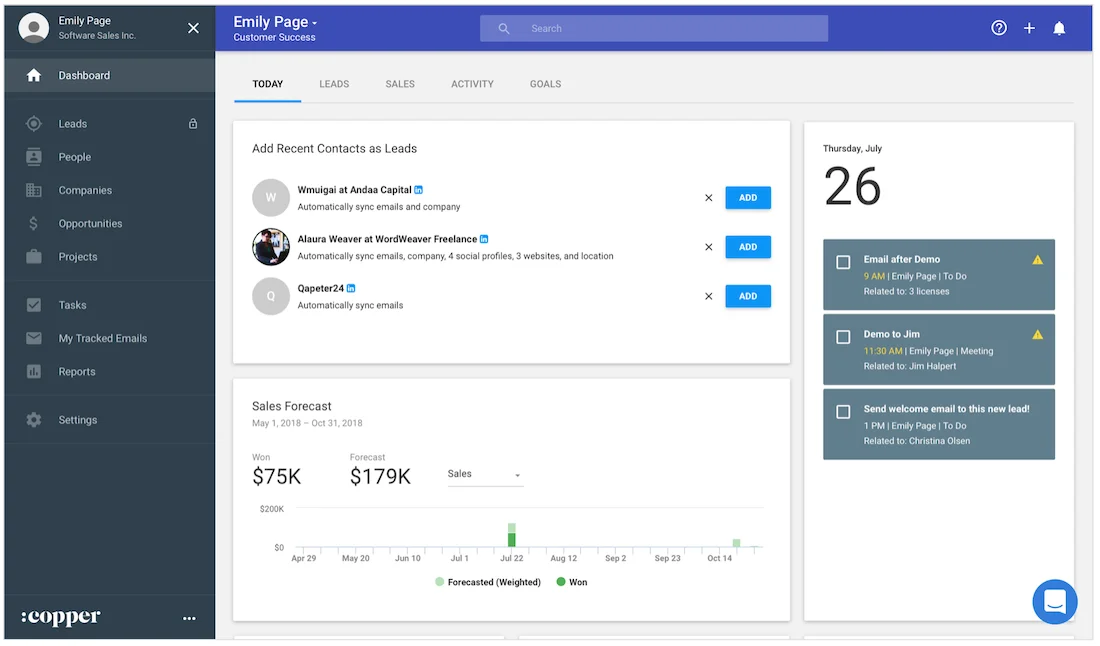Switch to the GOALS tab
This screenshot has height=646, width=1100.
[545, 84]
